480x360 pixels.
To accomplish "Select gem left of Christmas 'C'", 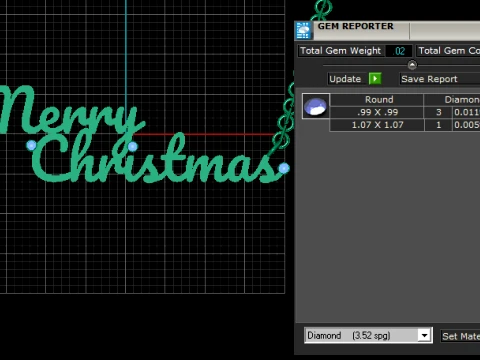I will pyautogui.click(x=31, y=145).
